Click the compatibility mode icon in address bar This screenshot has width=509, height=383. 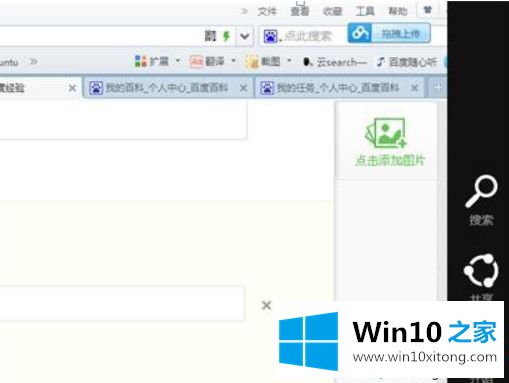click(210, 36)
